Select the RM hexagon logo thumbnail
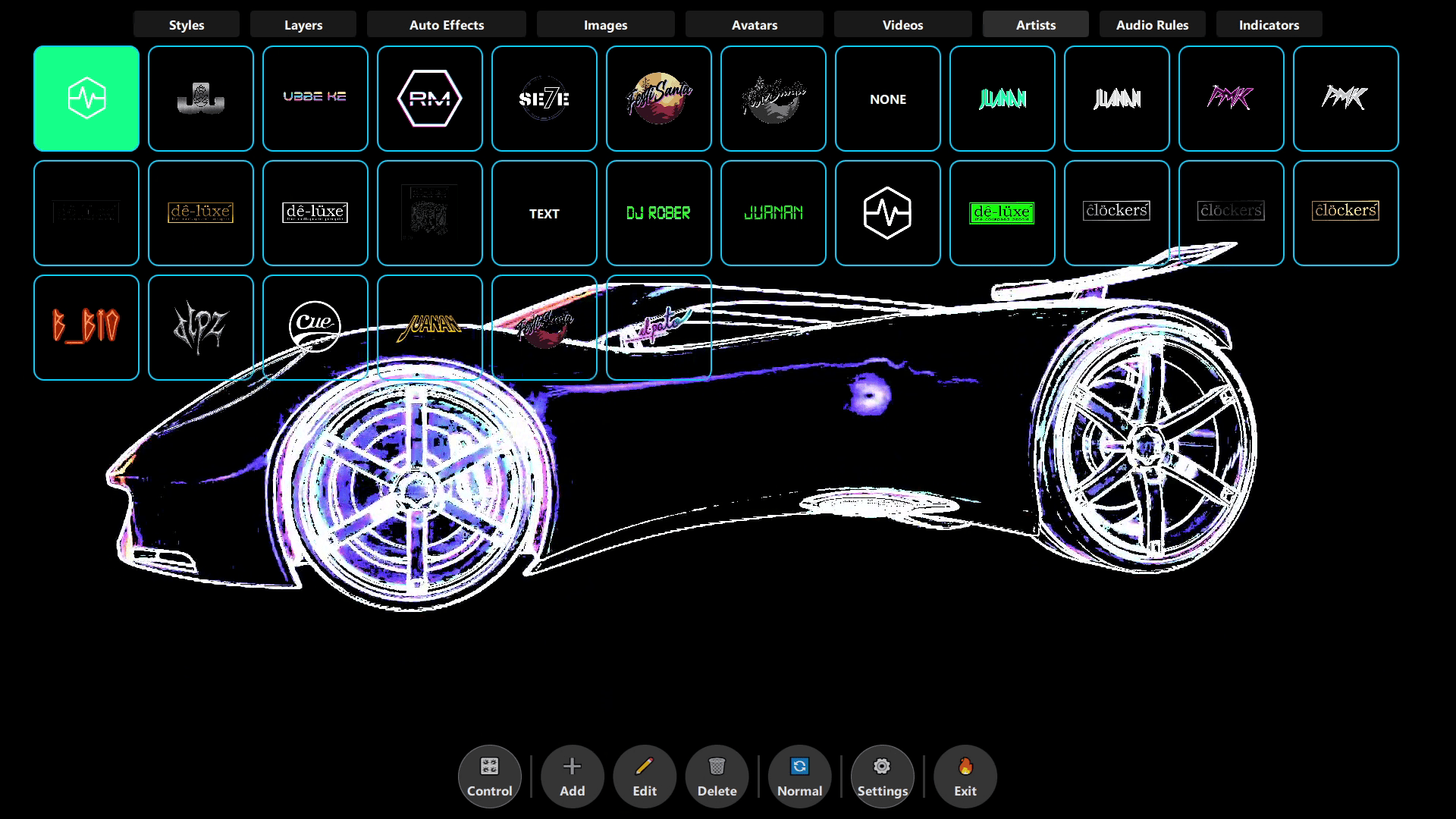This screenshot has height=819, width=1456. coord(429,98)
